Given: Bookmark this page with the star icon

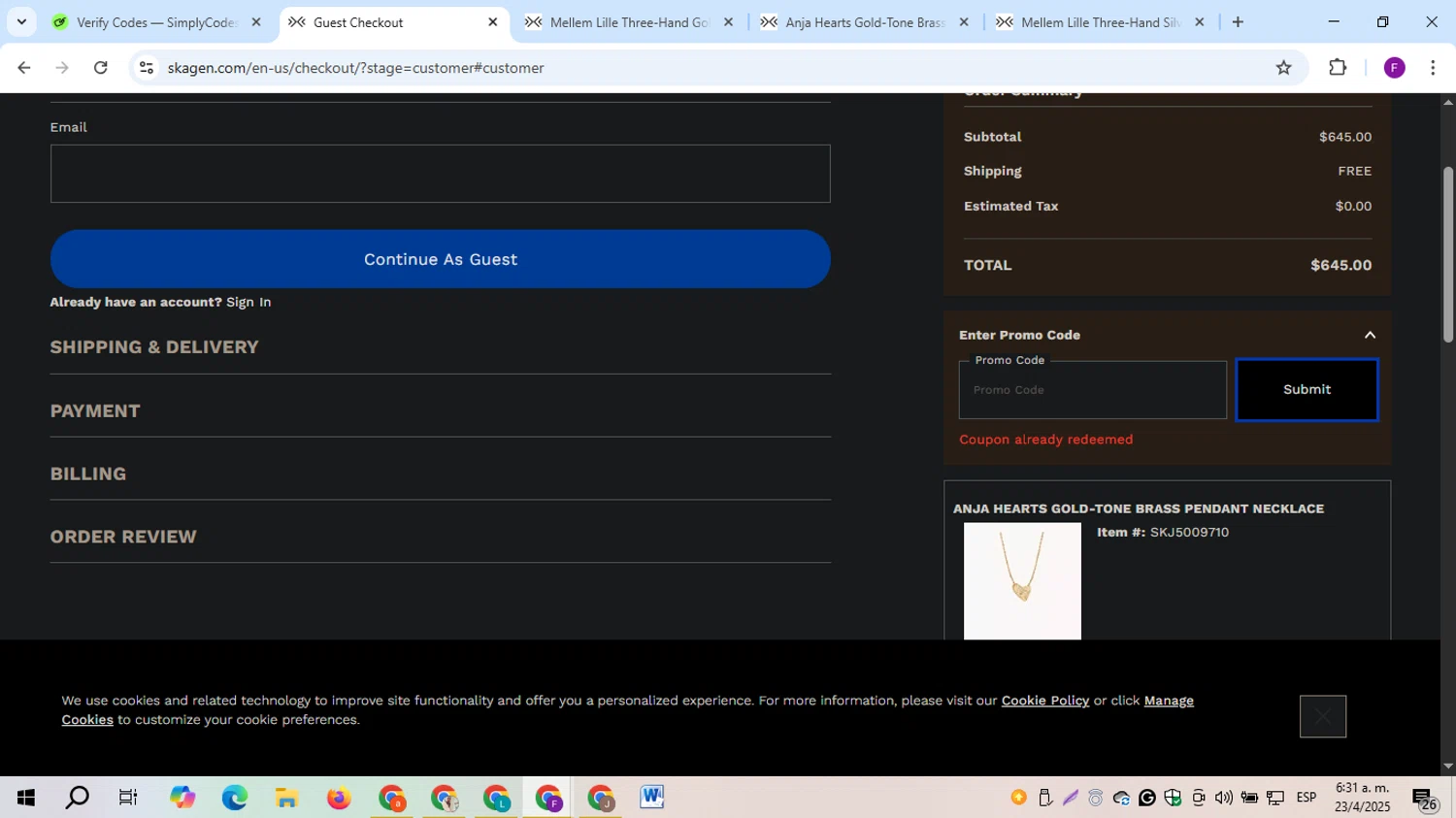Looking at the screenshot, I should (1283, 68).
